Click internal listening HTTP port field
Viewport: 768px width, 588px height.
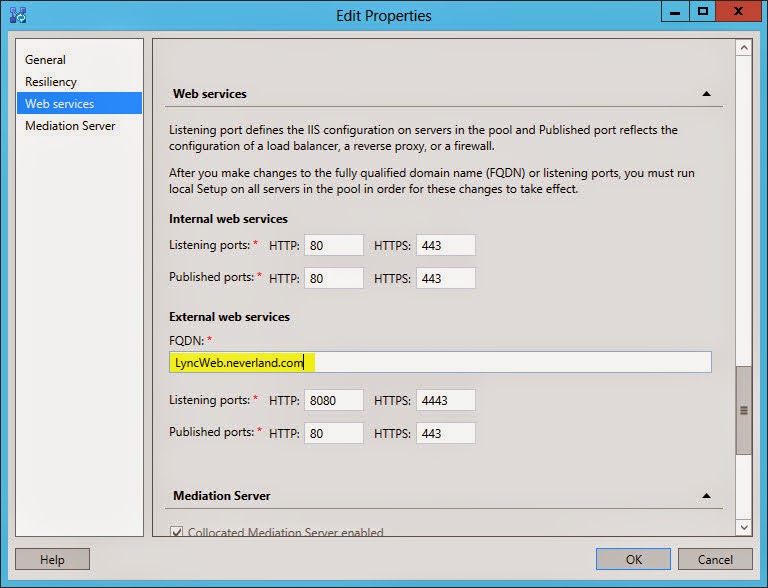click(x=333, y=245)
